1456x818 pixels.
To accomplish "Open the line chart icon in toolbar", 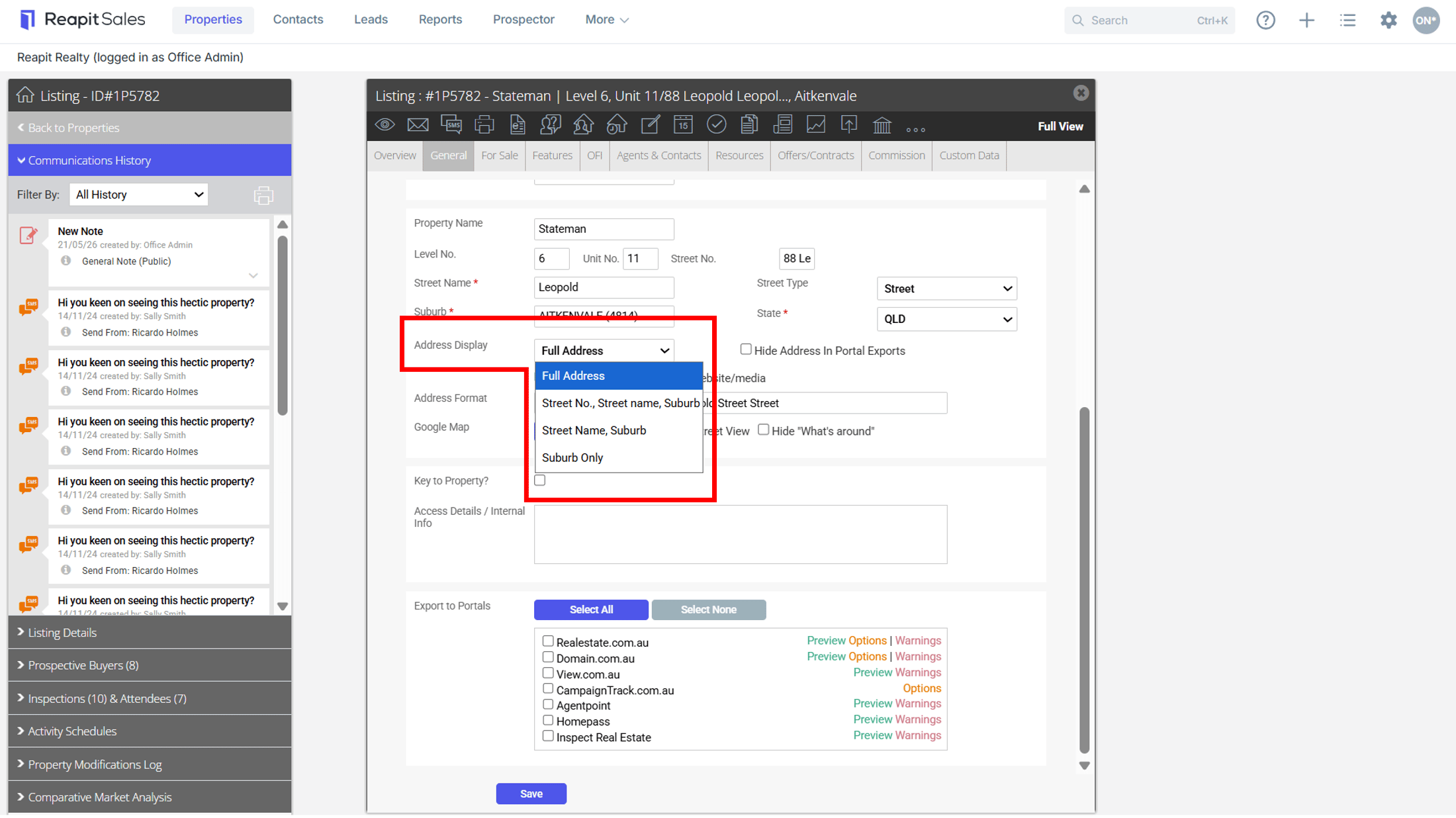I will pyautogui.click(x=816, y=125).
